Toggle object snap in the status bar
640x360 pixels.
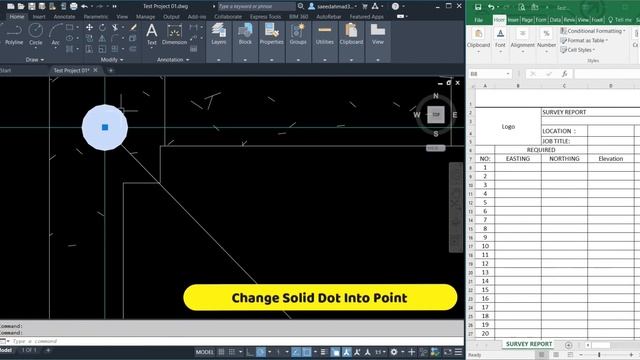307,352
